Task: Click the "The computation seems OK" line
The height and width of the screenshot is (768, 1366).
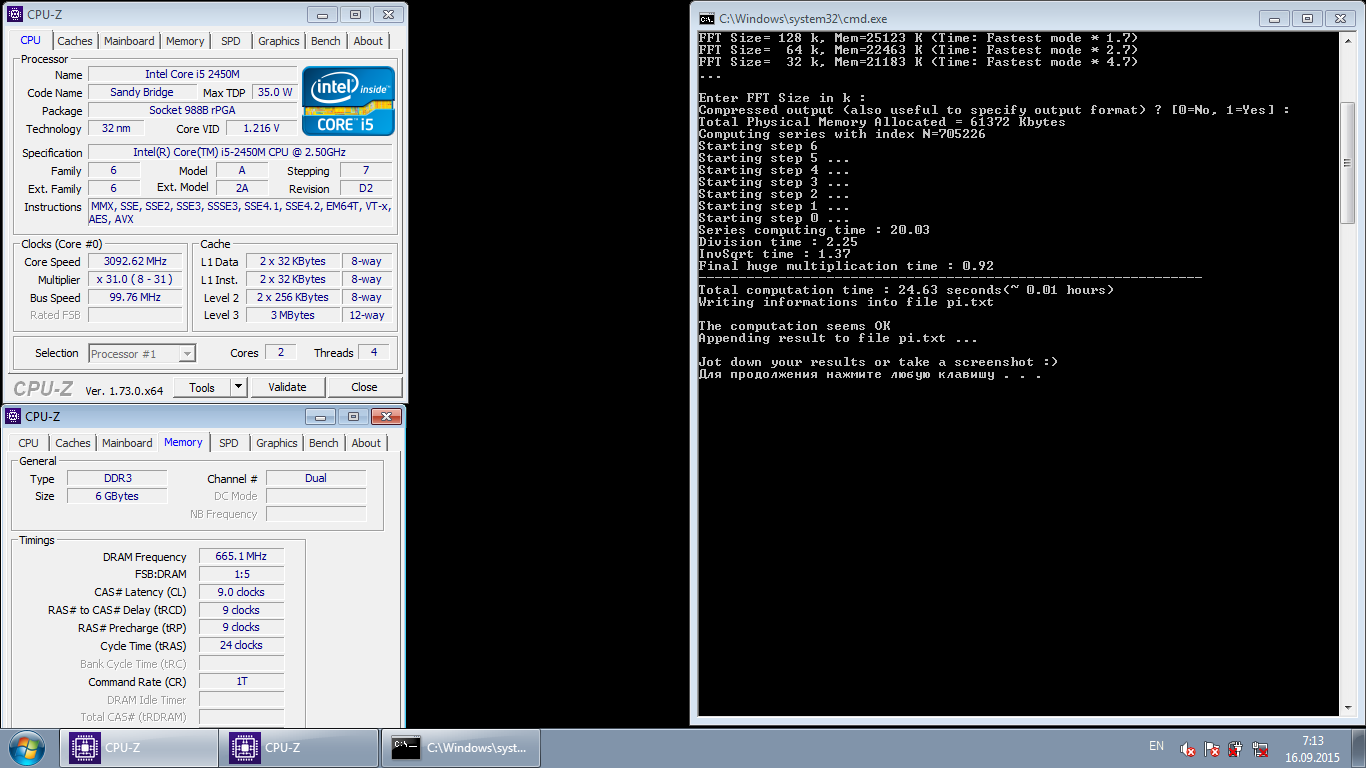Action: point(794,326)
